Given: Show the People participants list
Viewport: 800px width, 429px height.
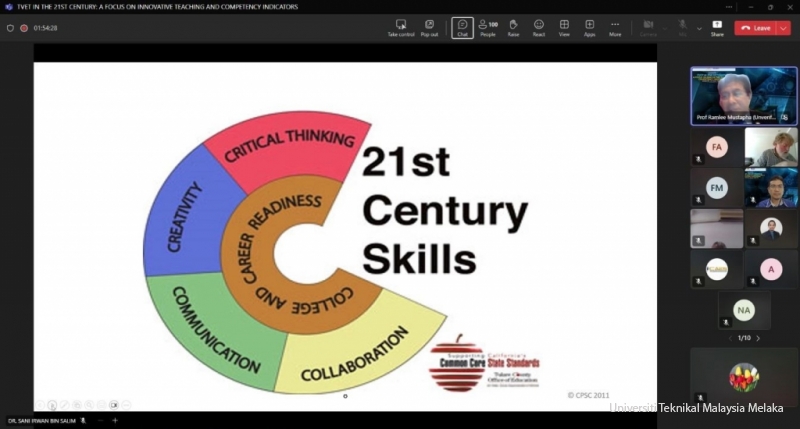Looking at the screenshot, I should tap(488, 27).
